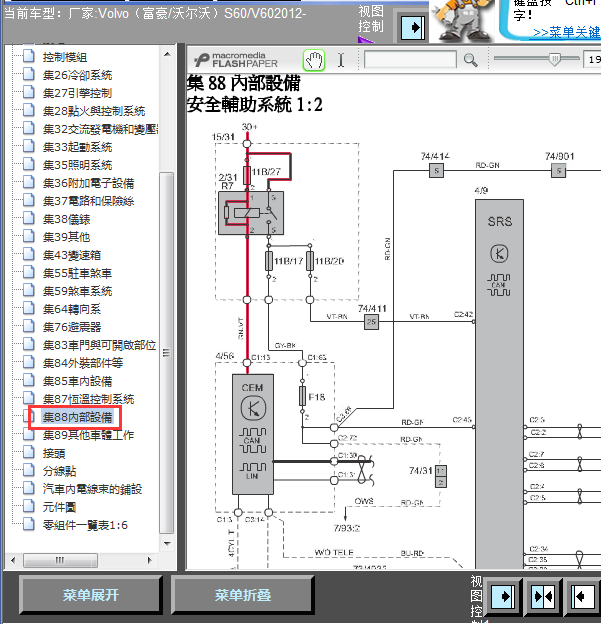This screenshot has width=601, height=624.
Task: Click the FlashPaper zoom slider handle
Action: [x=554, y=60]
